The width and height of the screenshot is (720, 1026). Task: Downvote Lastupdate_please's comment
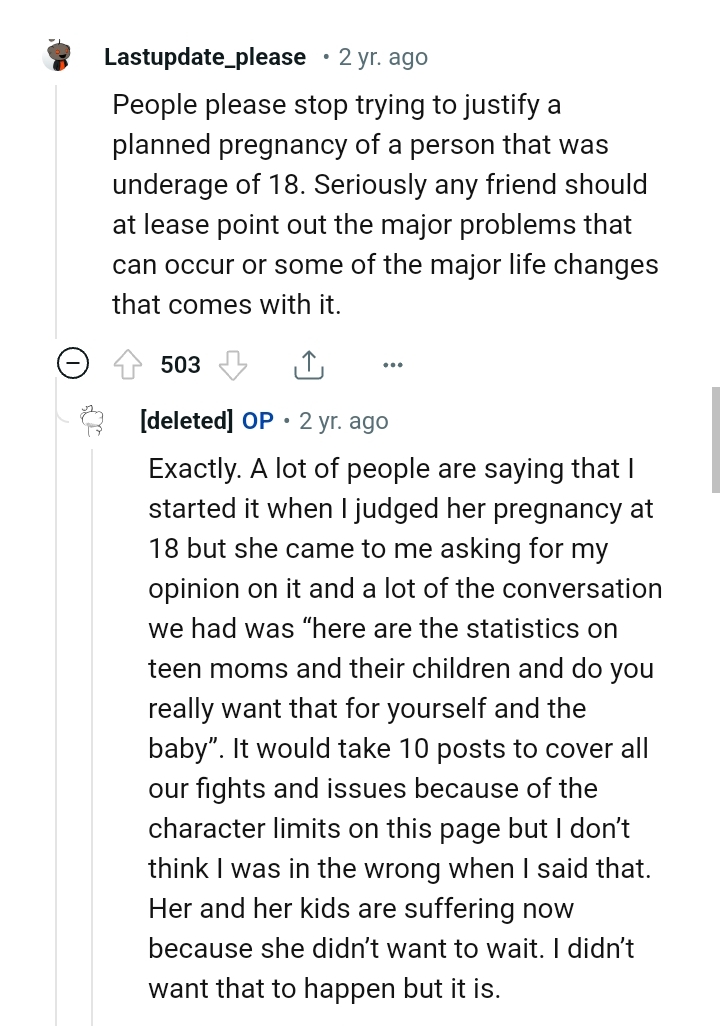tap(232, 365)
